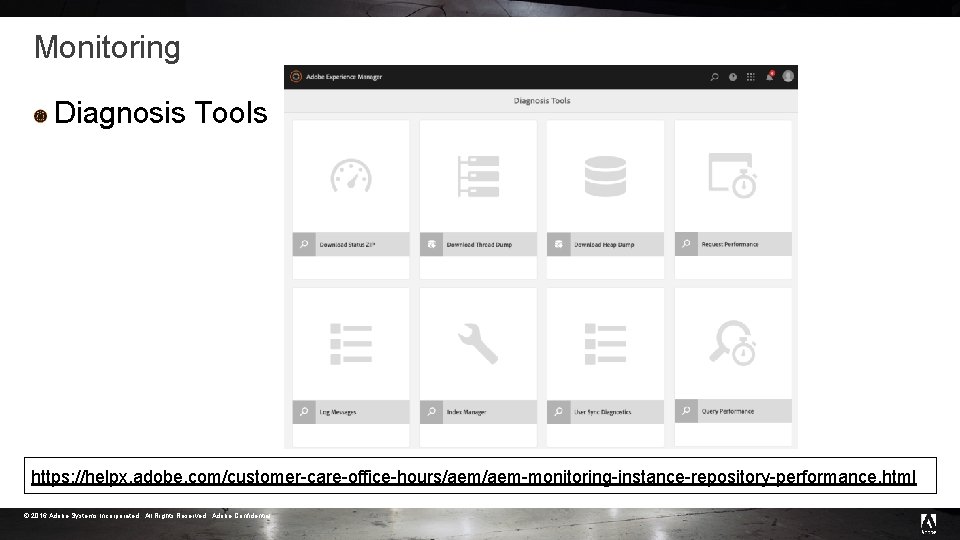Open the Request Performance label
The height and width of the screenshot is (540, 960).
[x=730, y=244]
